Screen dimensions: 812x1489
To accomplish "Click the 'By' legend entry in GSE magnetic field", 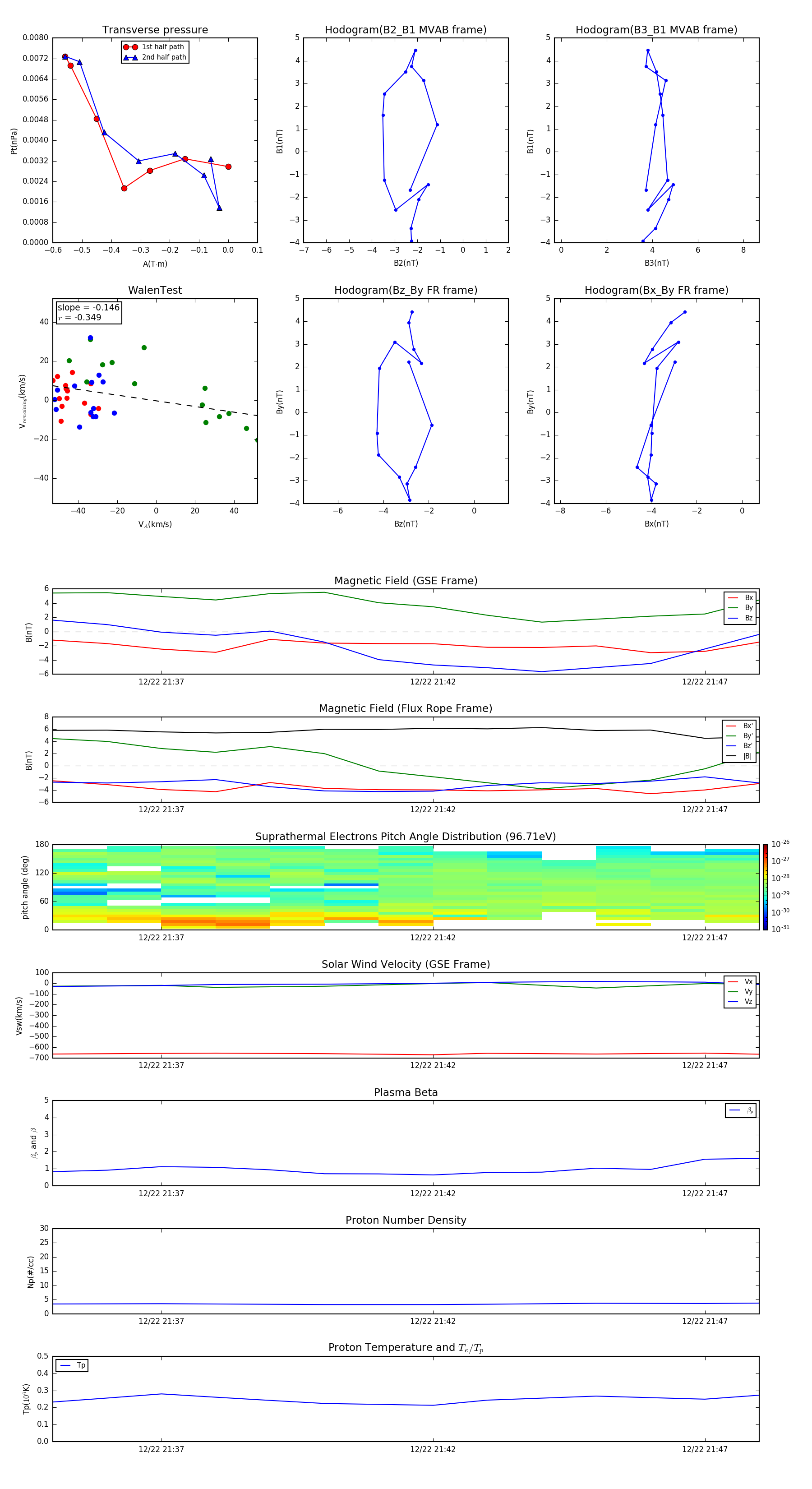I will tap(740, 607).
